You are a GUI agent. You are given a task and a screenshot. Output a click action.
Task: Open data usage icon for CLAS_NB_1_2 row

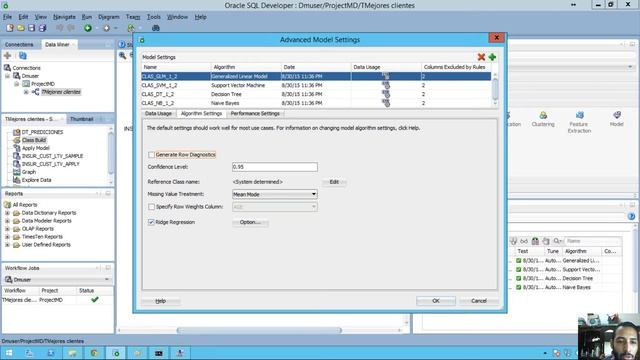click(386, 103)
